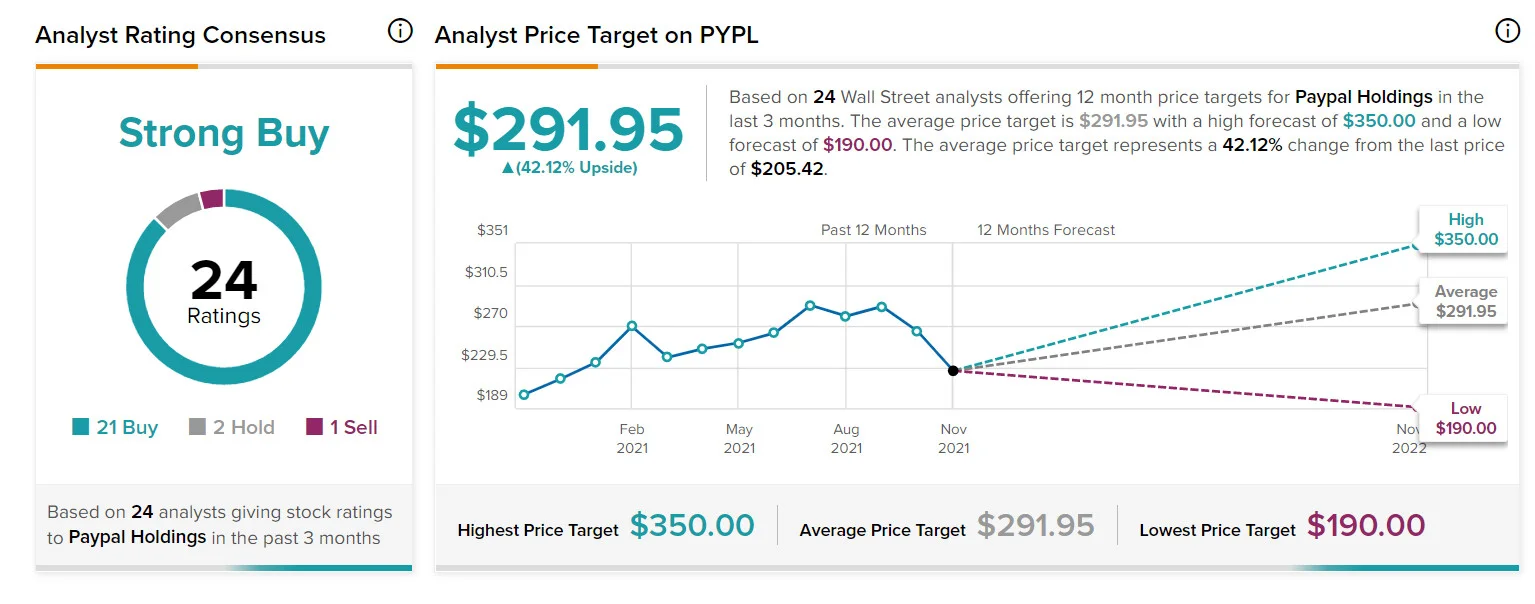Click info icon beside Analyst Rating Consensus
1535x604 pixels.
(x=400, y=32)
